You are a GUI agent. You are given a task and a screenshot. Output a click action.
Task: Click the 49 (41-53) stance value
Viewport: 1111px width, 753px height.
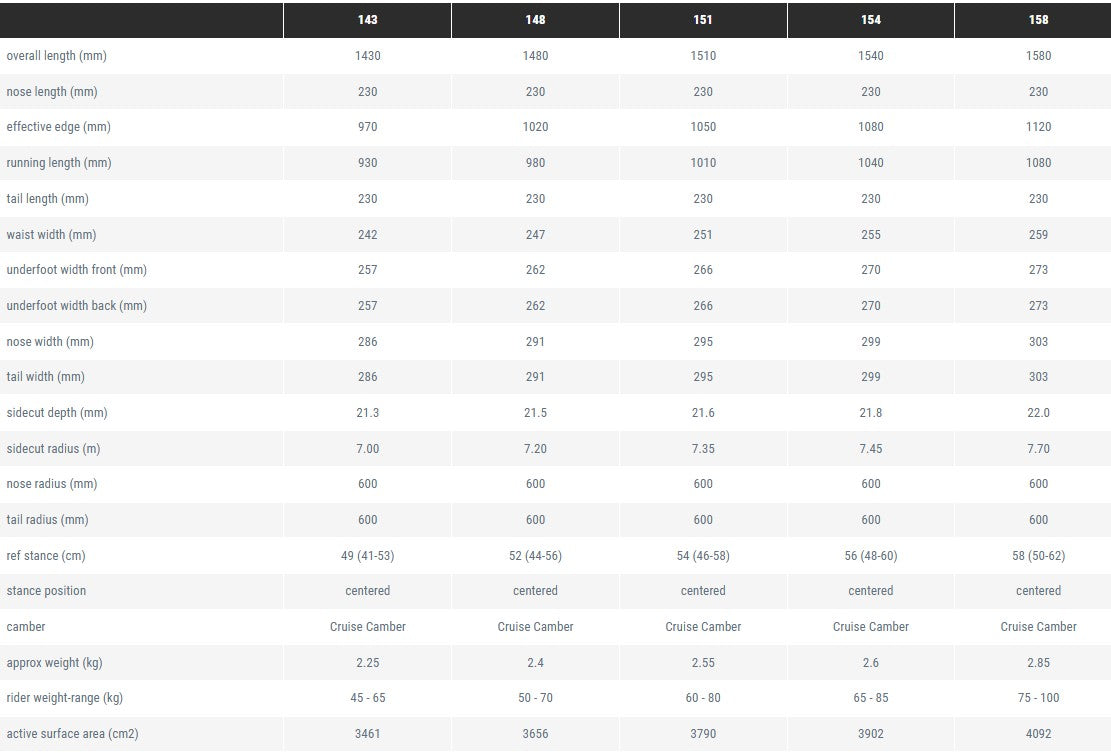click(367, 555)
